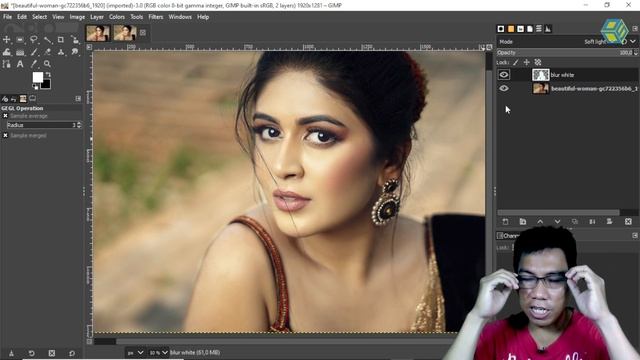Open the Select menu
The image size is (640, 360).
40,17
